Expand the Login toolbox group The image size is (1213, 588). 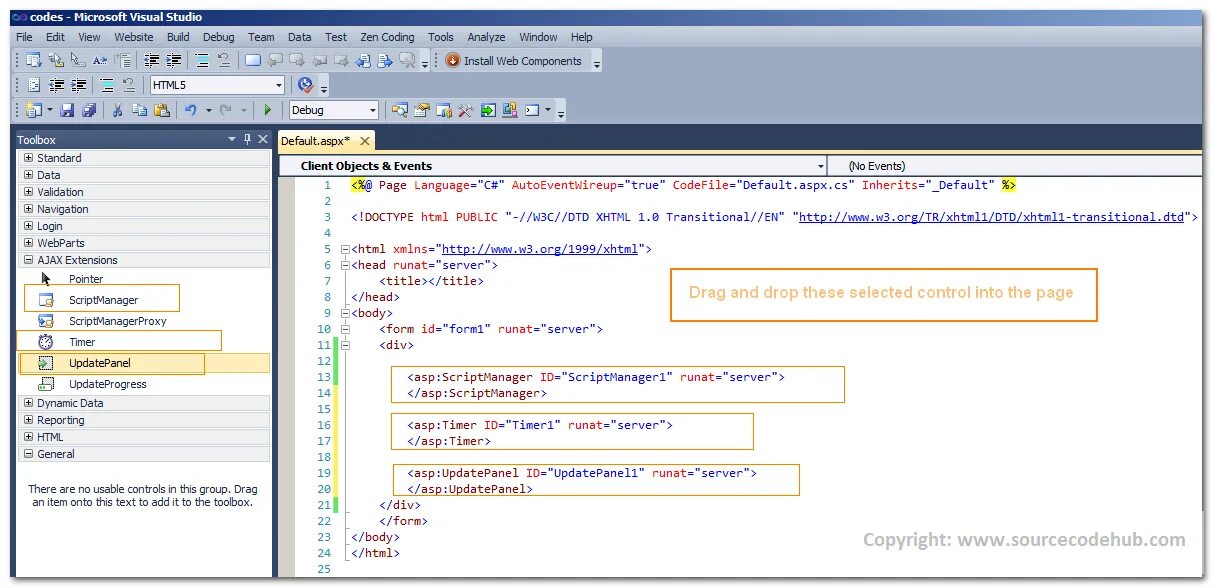28,226
